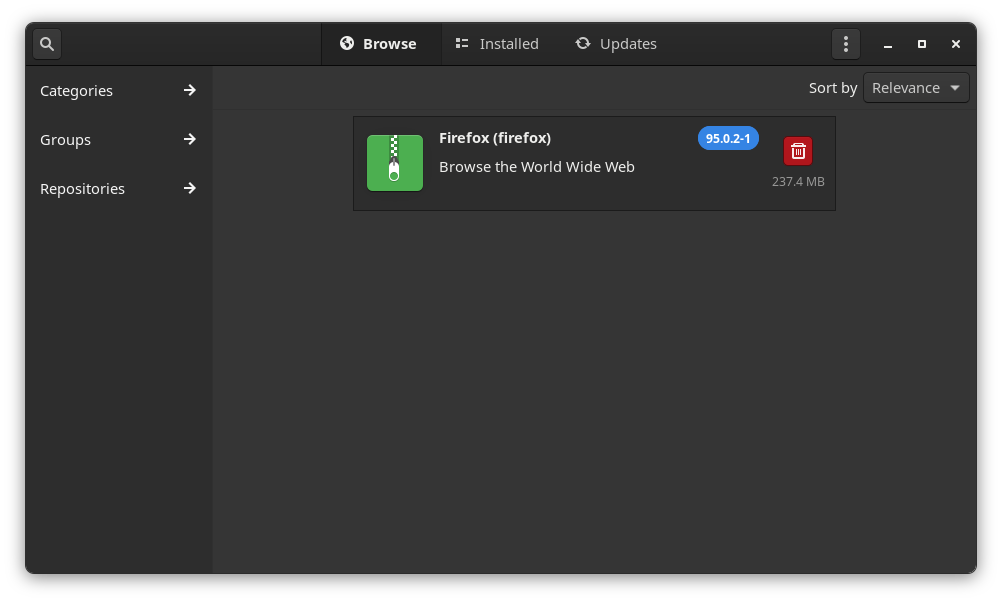Image resolution: width=1002 pixels, height=602 pixels.
Task: Click the red trash icon for Firefox
Action: tap(798, 151)
